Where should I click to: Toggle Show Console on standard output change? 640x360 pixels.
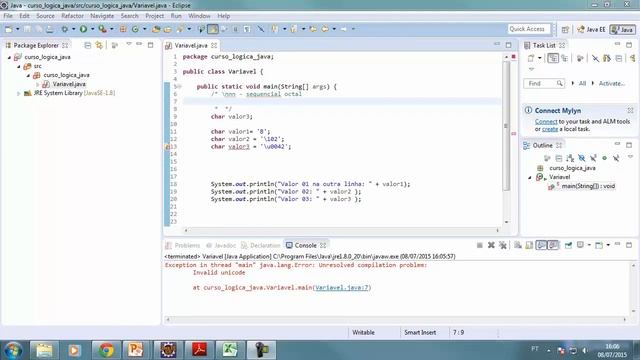coord(541,245)
